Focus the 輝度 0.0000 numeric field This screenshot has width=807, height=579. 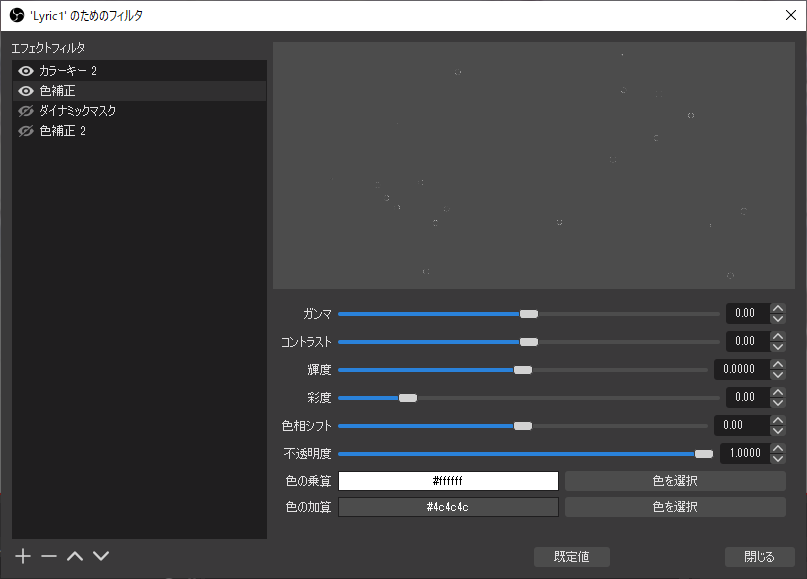(742, 370)
